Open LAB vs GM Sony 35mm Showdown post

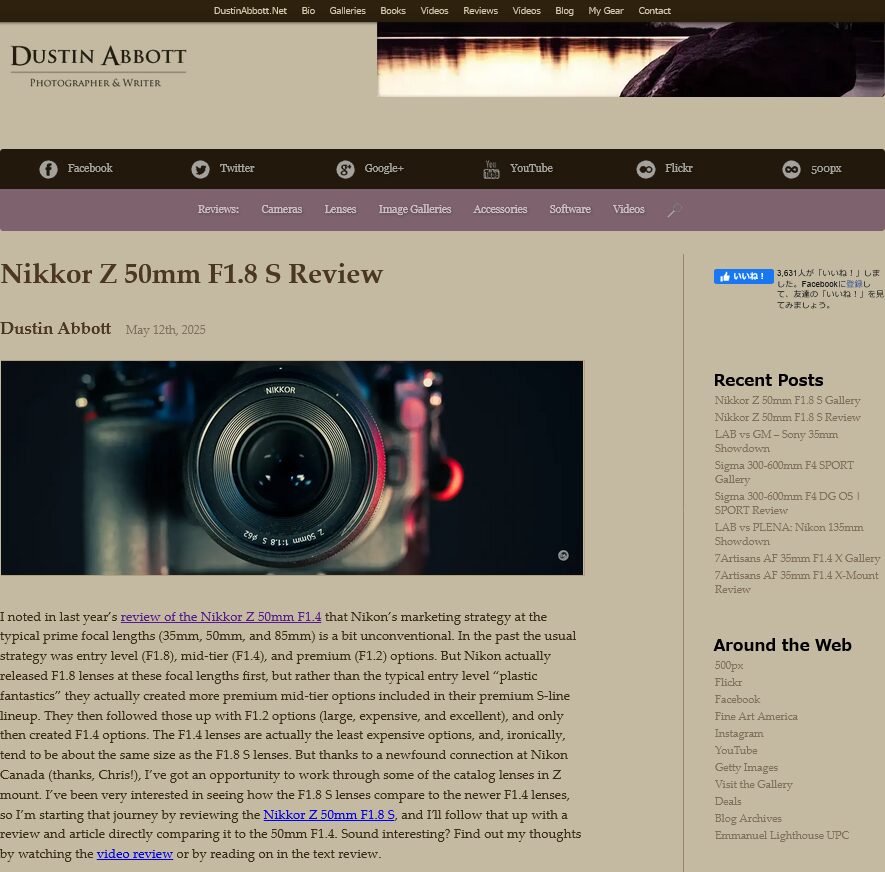point(776,441)
